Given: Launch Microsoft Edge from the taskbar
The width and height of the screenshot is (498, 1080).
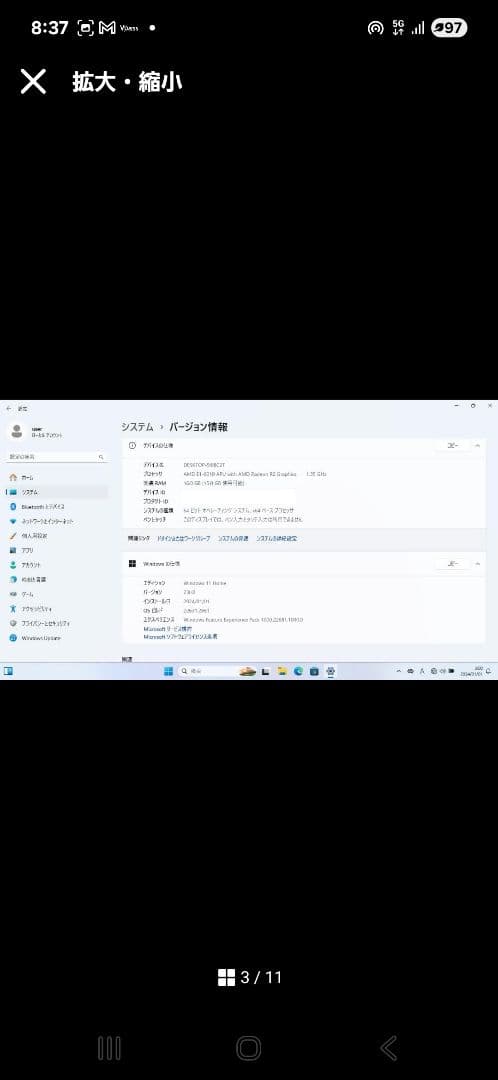Looking at the screenshot, I should 298,671.
